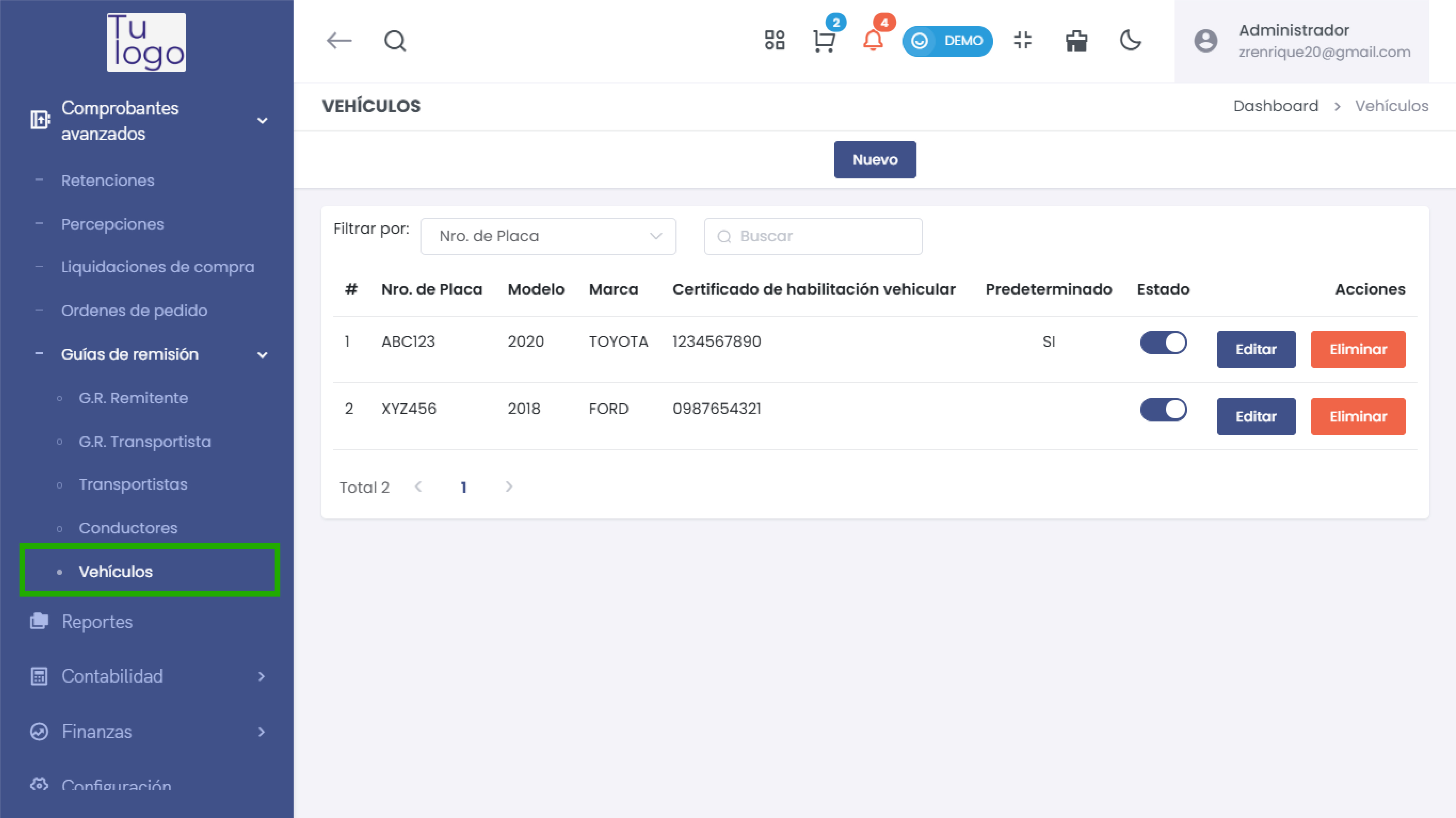Go to Conductores menu item
This screenshot has height=818, width=1456.
click(128, 528)
